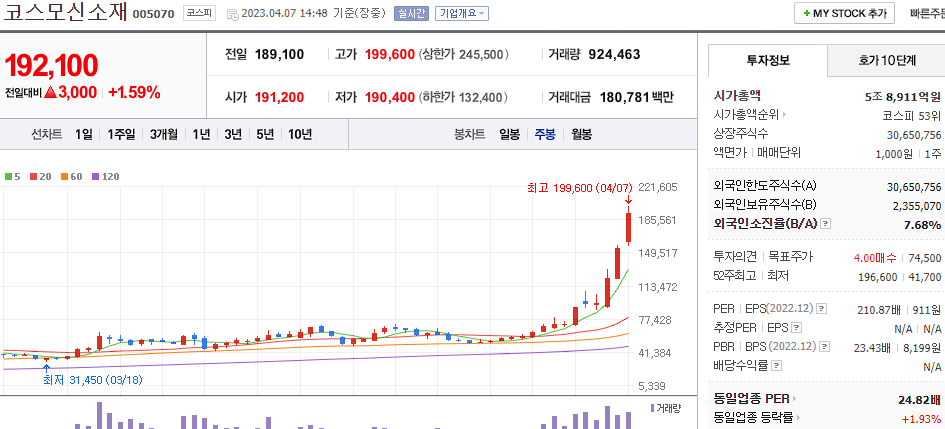The width and height of the screenshot is (945, 429).
Task: Select the 10년 line chart
Action: [x=300, y=134]
